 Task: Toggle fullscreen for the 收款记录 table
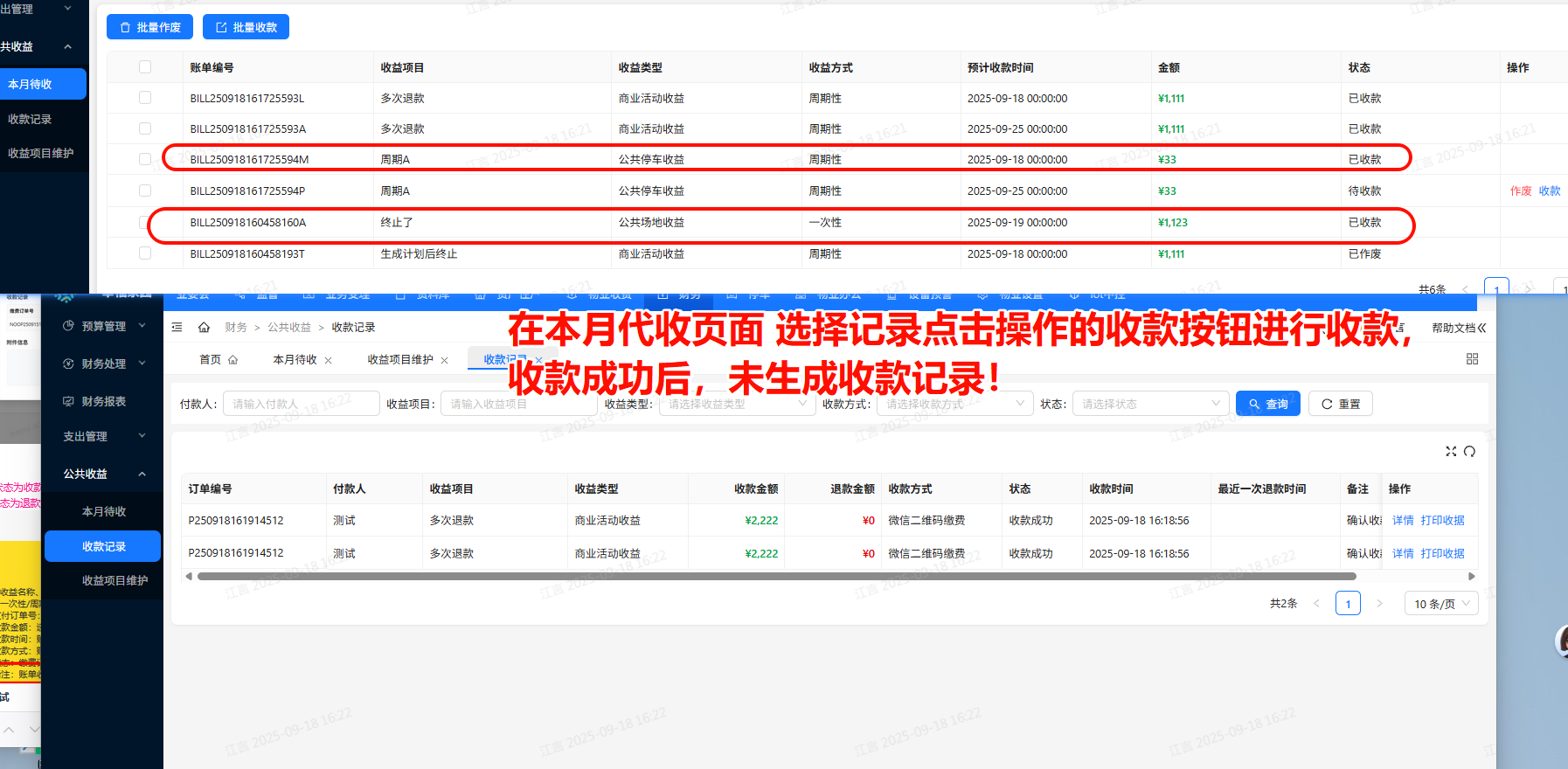tap(1451, 451)
